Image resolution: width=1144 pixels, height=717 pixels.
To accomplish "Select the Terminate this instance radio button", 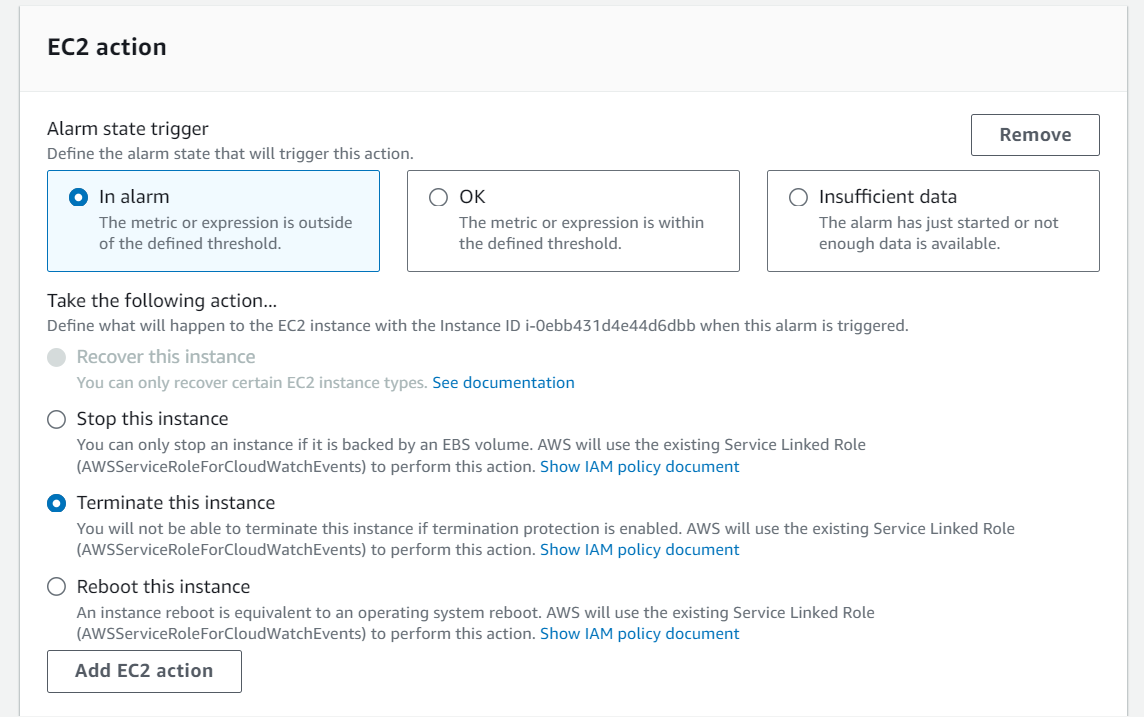I will (x=56, y=503).
